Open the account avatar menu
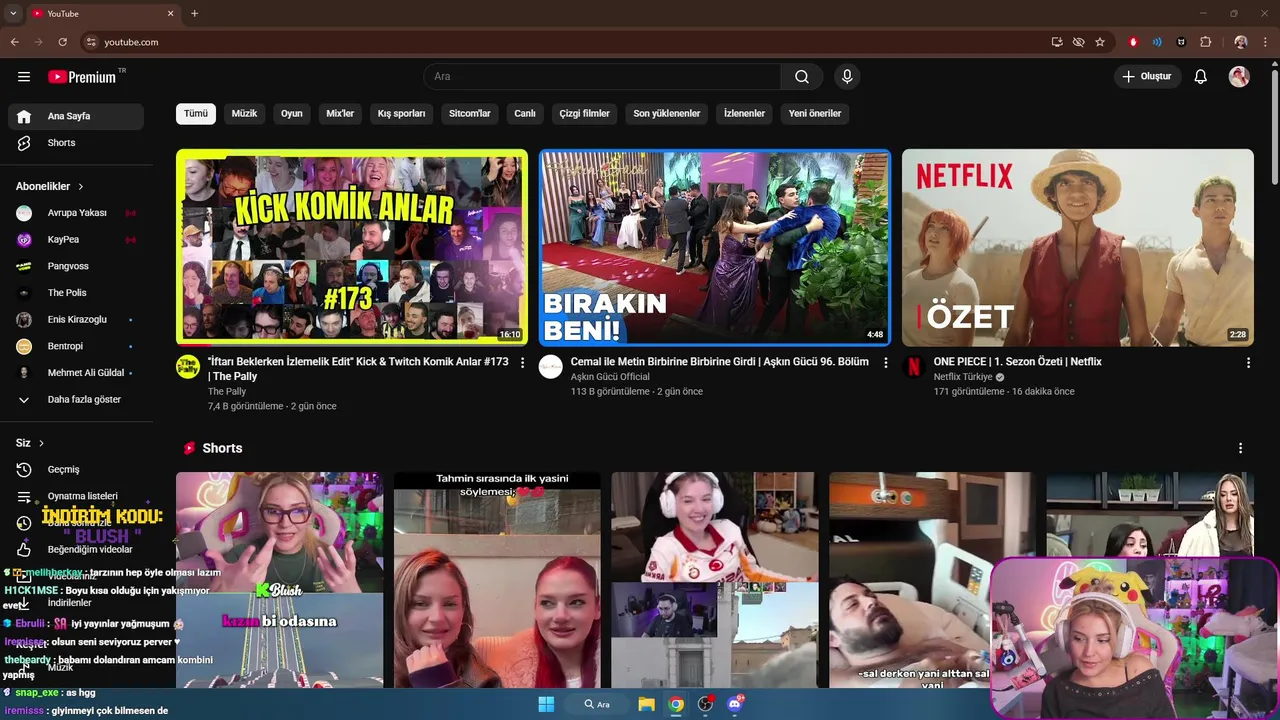 pyautogui.click(x=1239, y=77)
